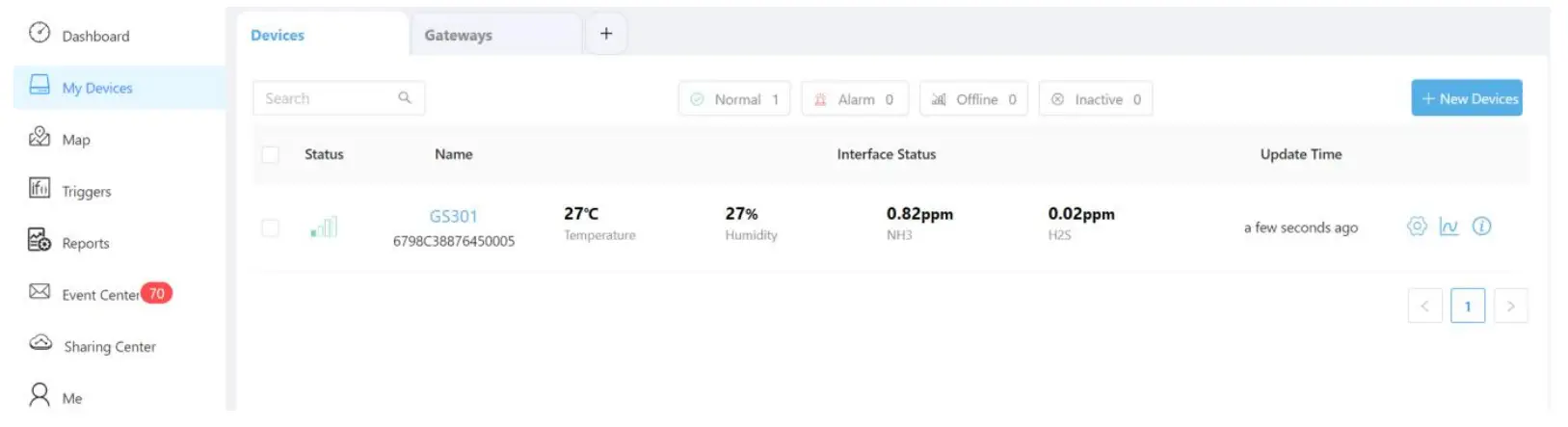Open the Event Center envelope icon
The width and height of the screenshot is (1568, 427).
(40, 291)
